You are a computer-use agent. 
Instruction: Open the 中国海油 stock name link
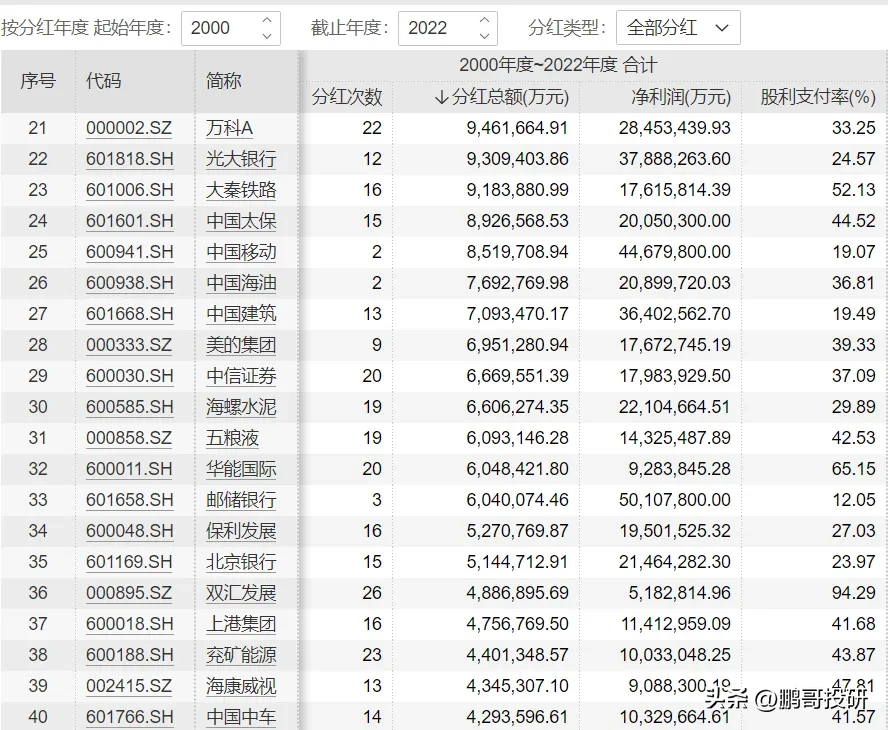coord(241,283)
